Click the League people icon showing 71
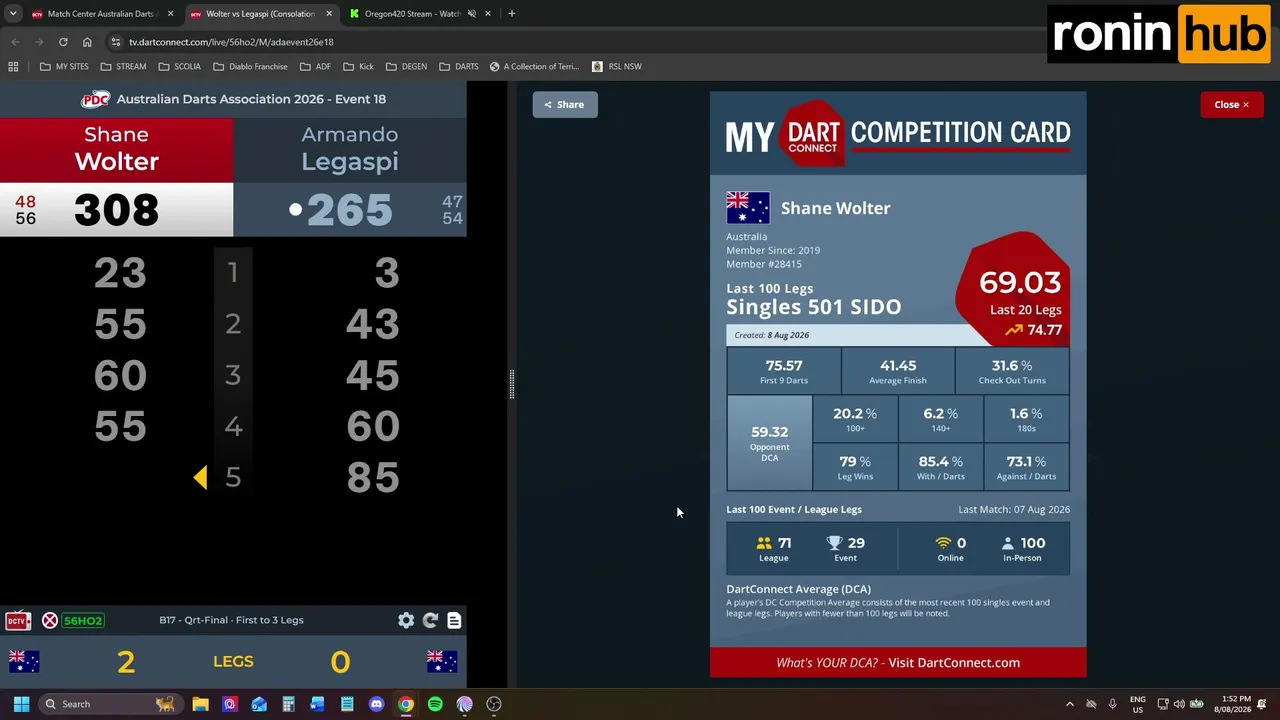 764,543
